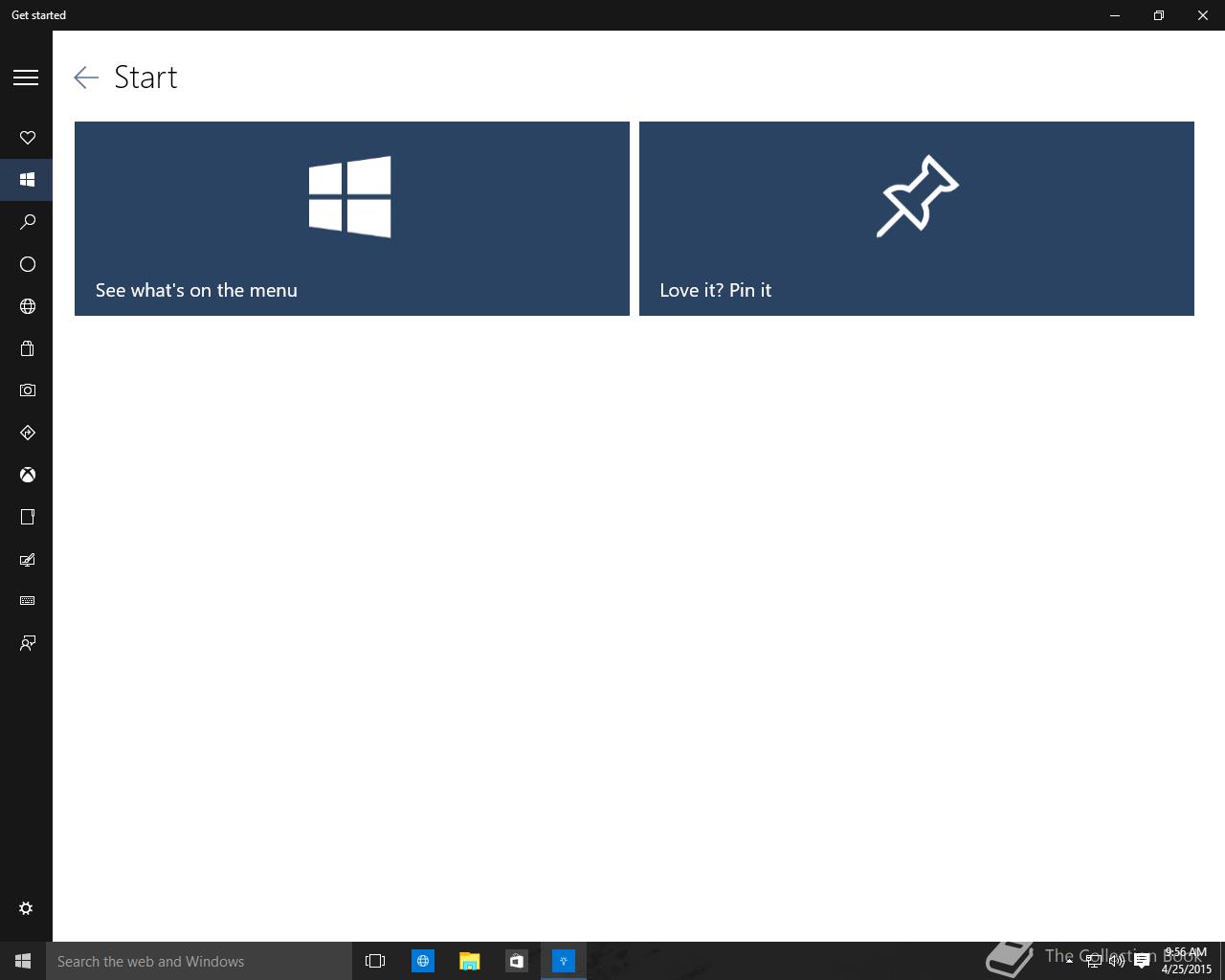Select the Get started lightbulb taskbar icon
The height and width of the screenshot is (980, 1225).
click(563, 961)
